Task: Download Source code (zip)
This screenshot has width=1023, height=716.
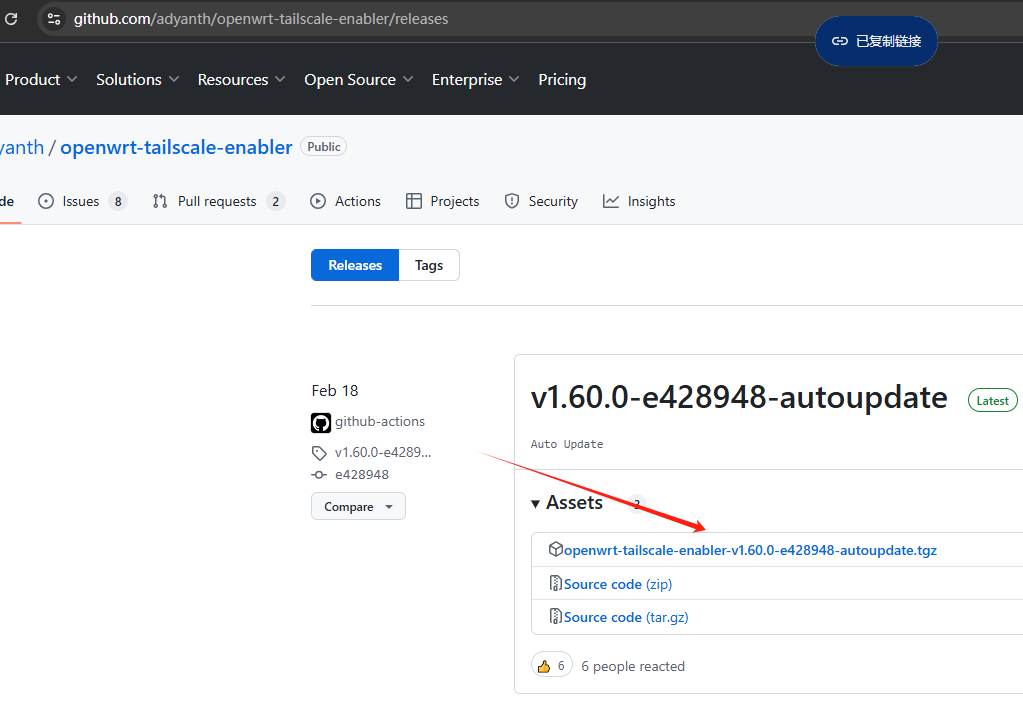Action: tap(618, 584)
